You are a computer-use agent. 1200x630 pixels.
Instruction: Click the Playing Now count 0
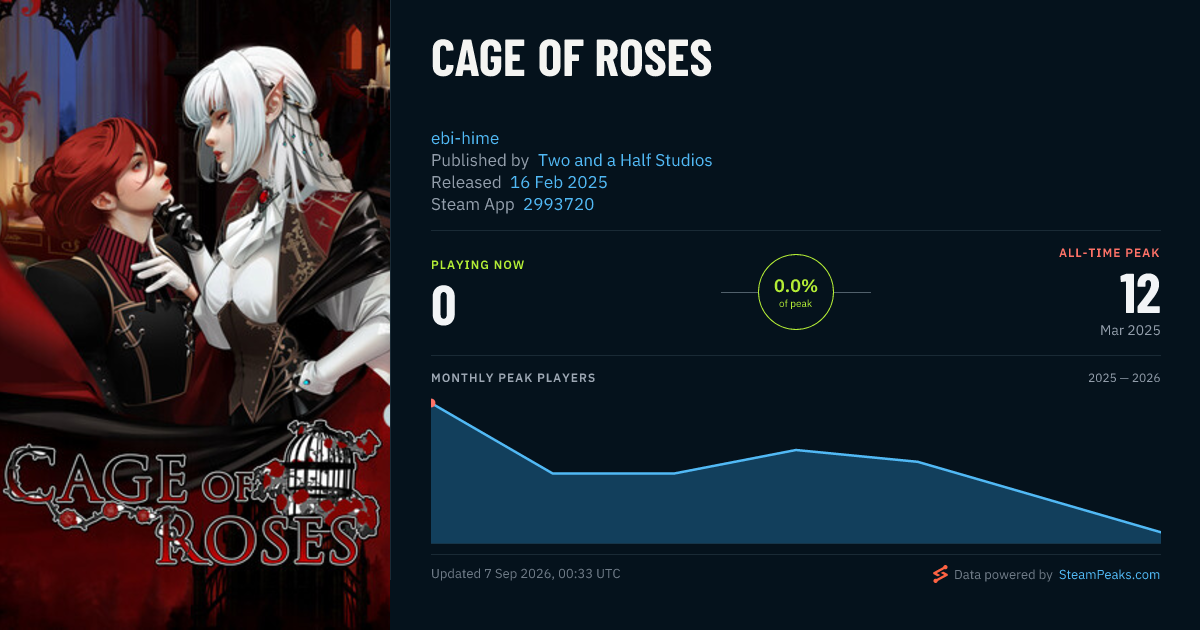[443, 307]
